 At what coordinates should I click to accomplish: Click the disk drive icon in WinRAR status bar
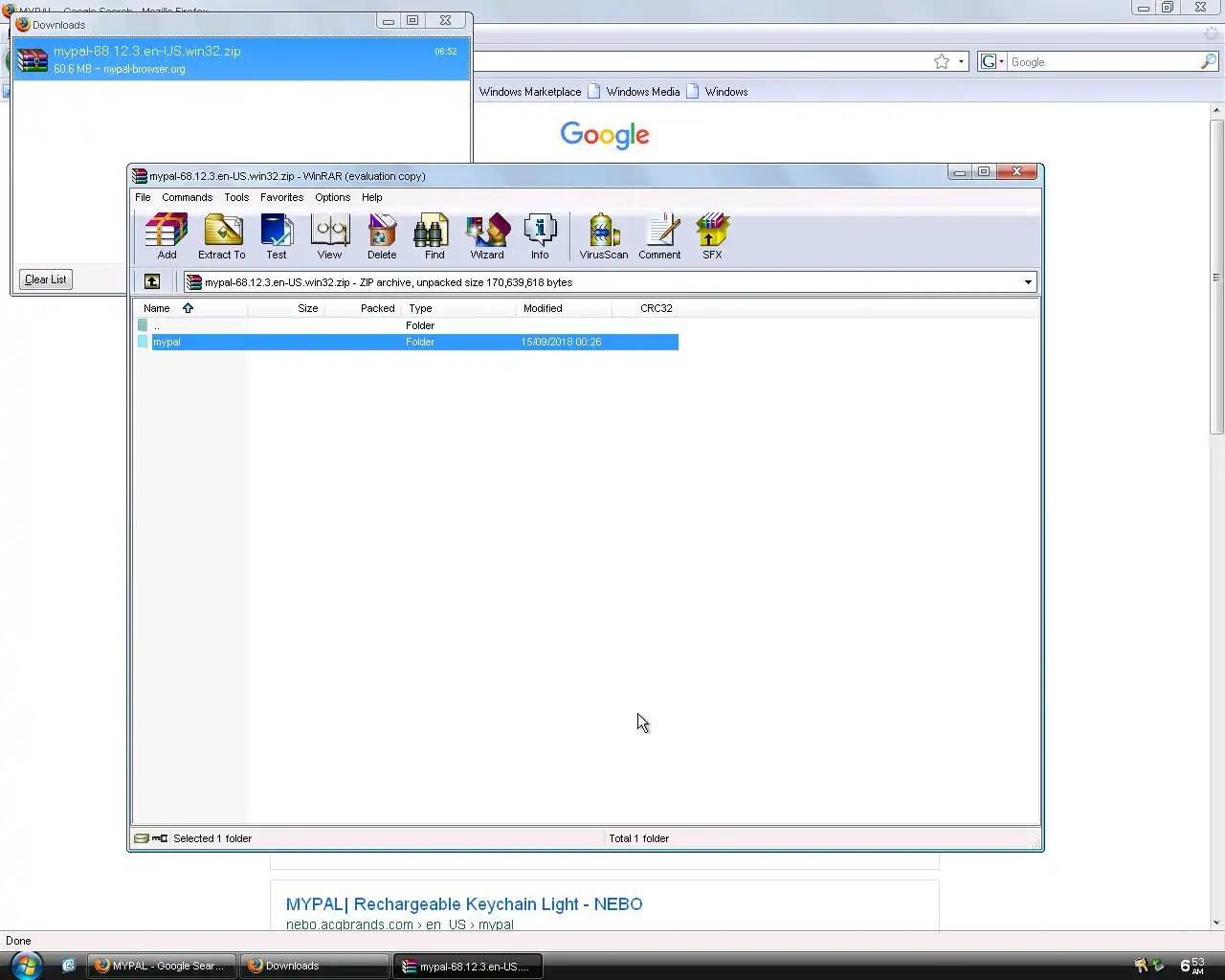(142, 838)
